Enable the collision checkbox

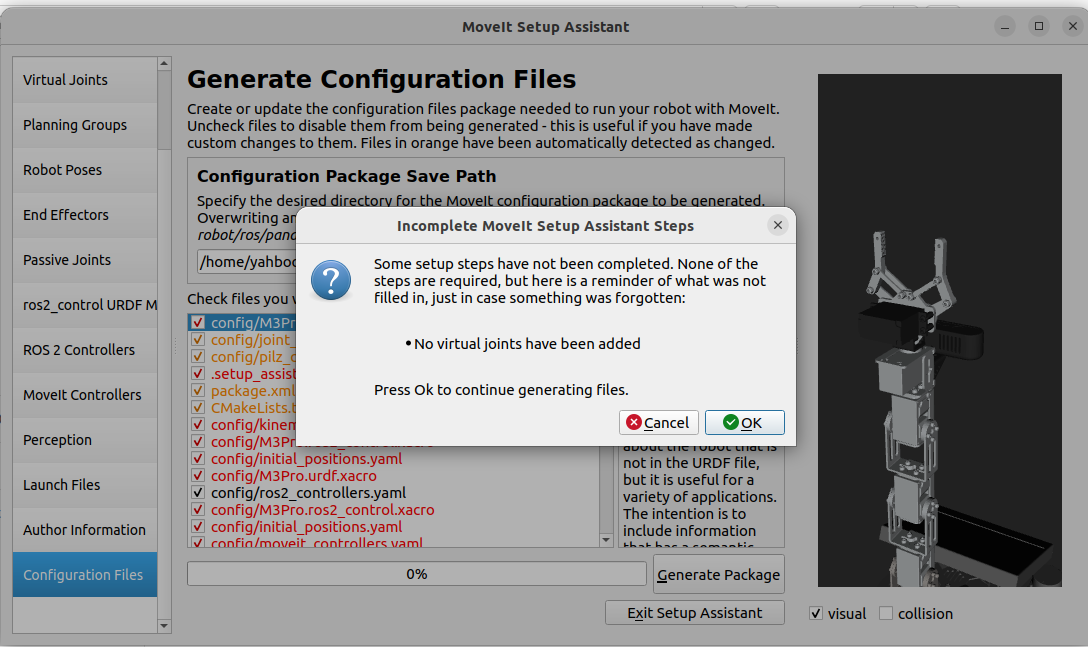[x=886, y=614]
